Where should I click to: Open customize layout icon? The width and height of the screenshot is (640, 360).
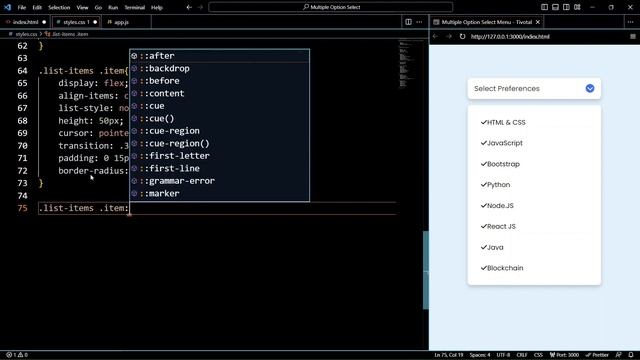pos(577,7)
